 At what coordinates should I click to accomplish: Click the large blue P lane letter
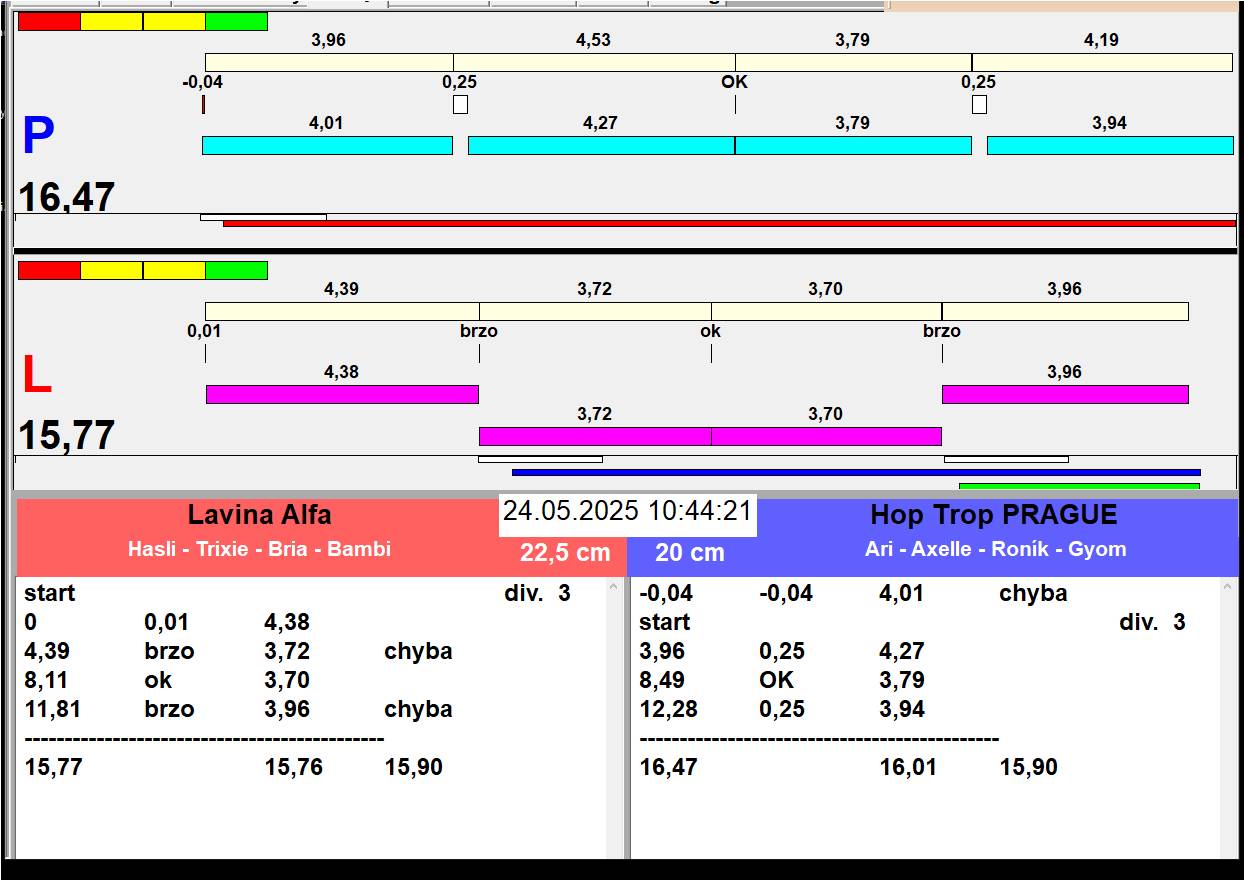tap(38, 137)
